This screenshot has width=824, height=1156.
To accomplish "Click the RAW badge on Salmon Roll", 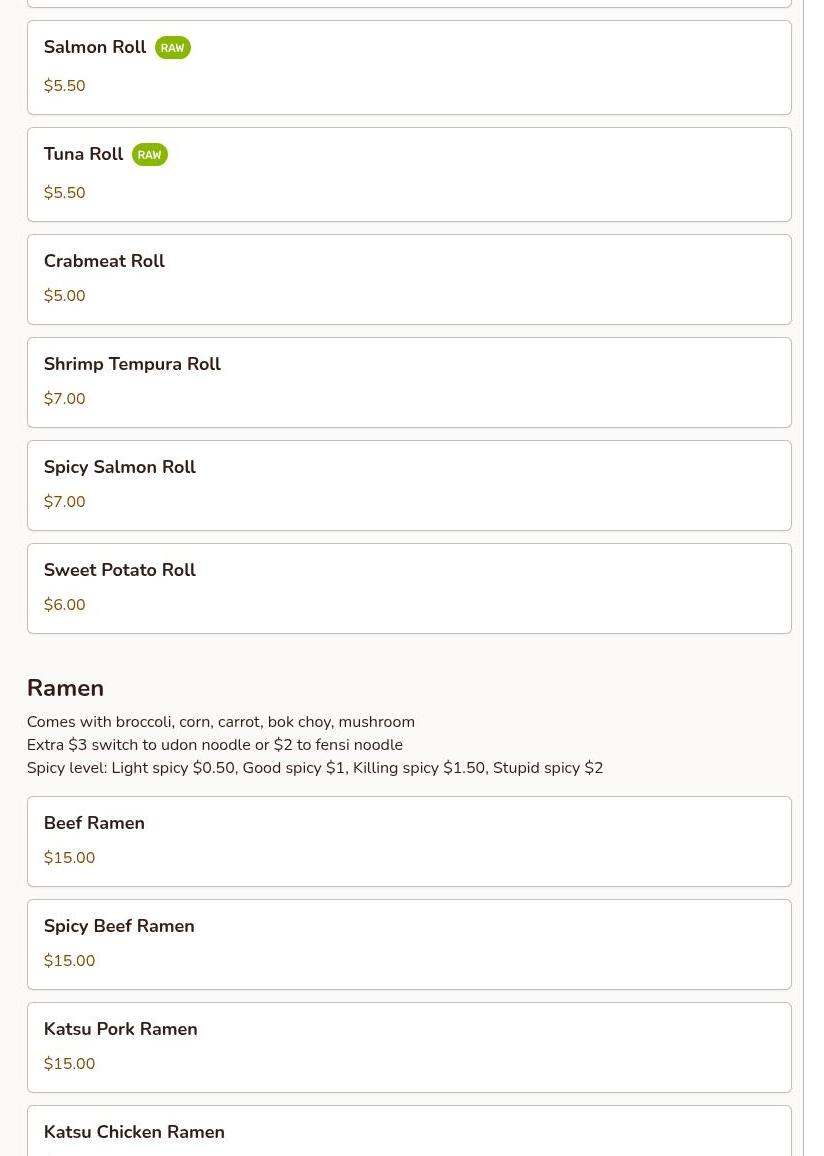I will (x=172, y=48).
